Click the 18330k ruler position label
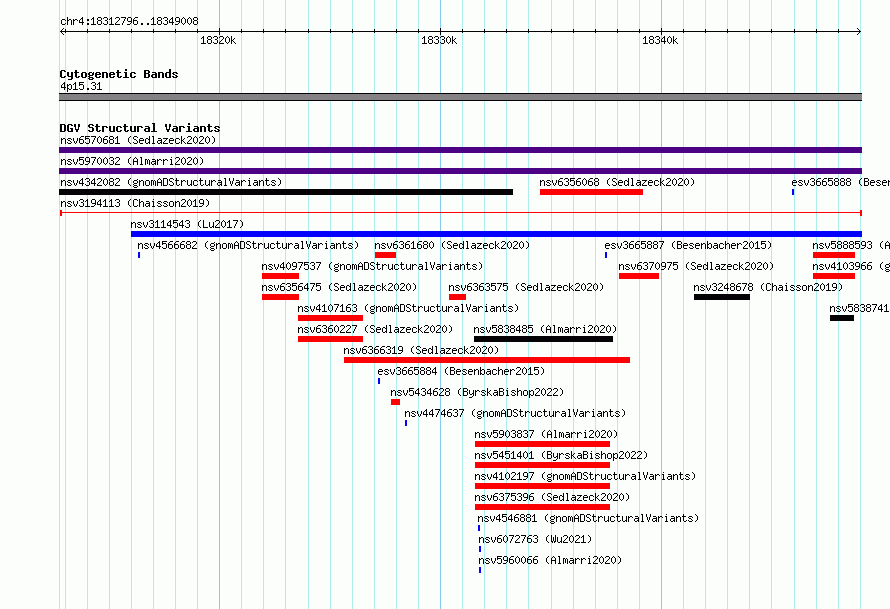 point(439,40)
